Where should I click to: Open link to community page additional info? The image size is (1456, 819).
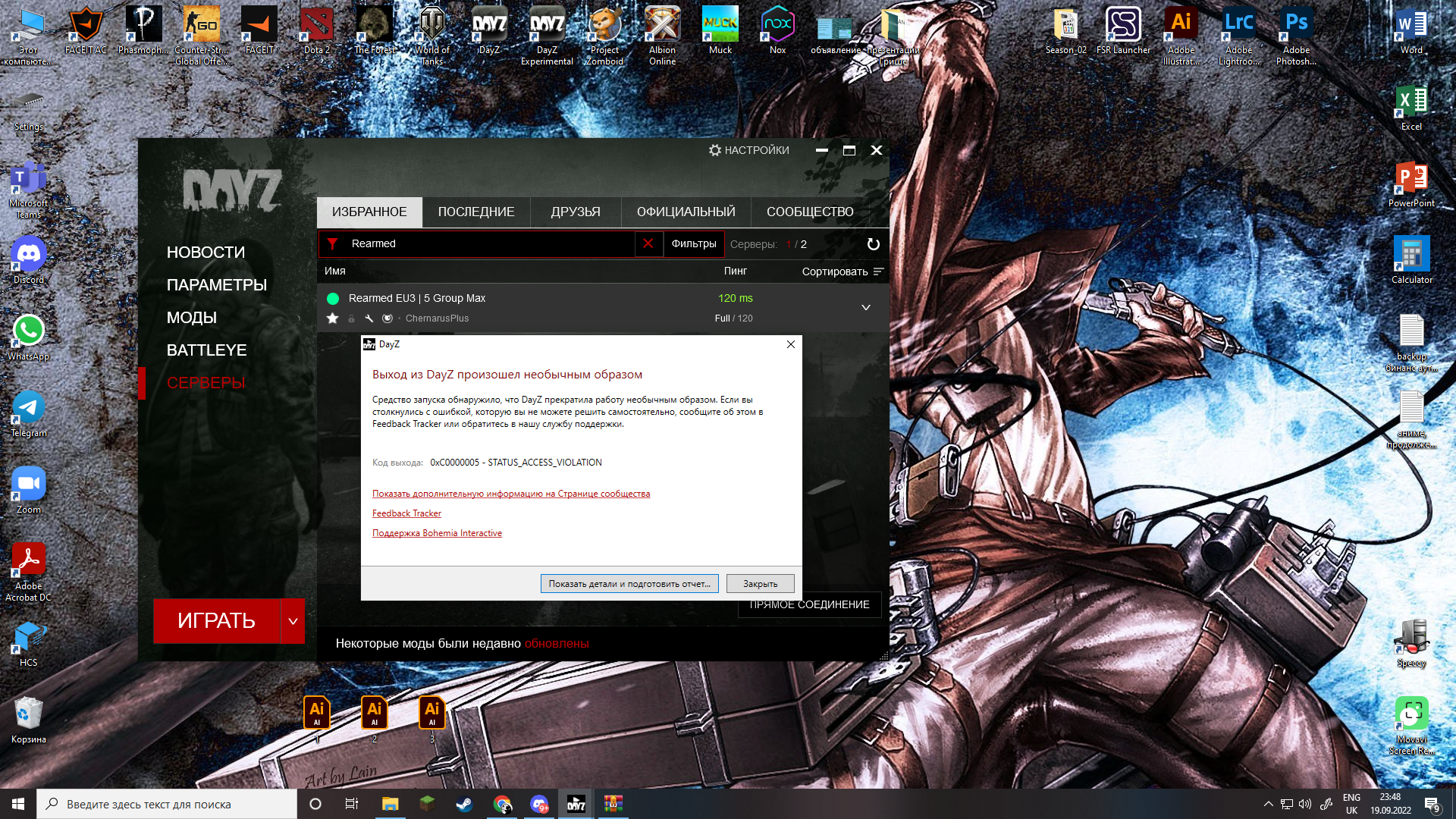511,494
